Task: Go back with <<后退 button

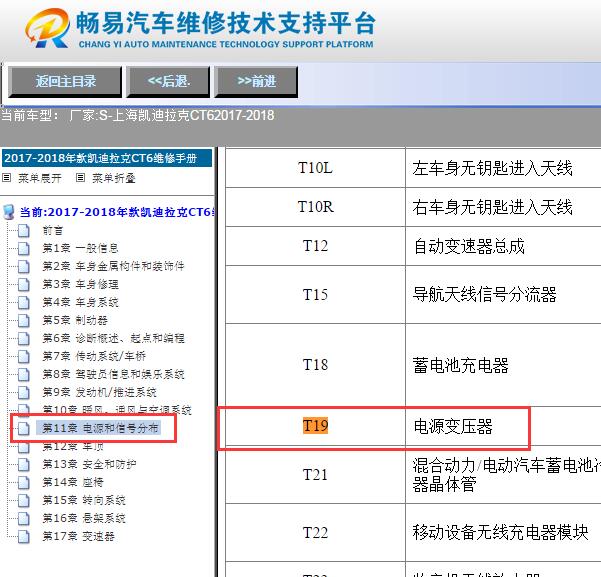Action: pyautogui.click(x=168, y=81)
